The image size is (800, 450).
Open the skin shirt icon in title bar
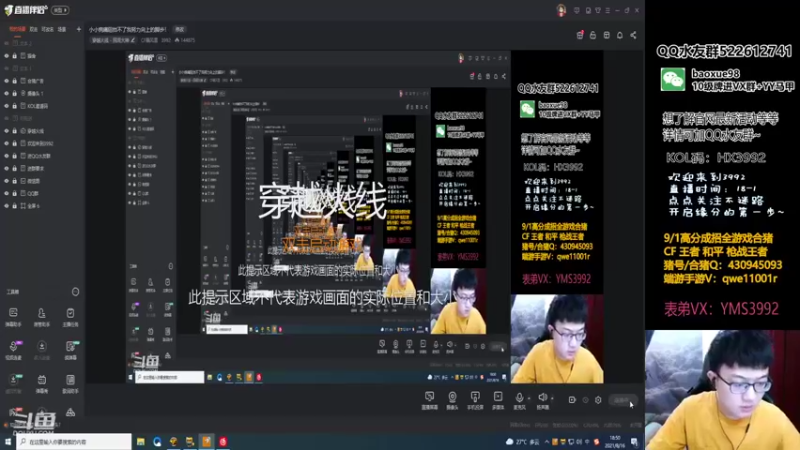pyautogui.click(x=597, y=10)
